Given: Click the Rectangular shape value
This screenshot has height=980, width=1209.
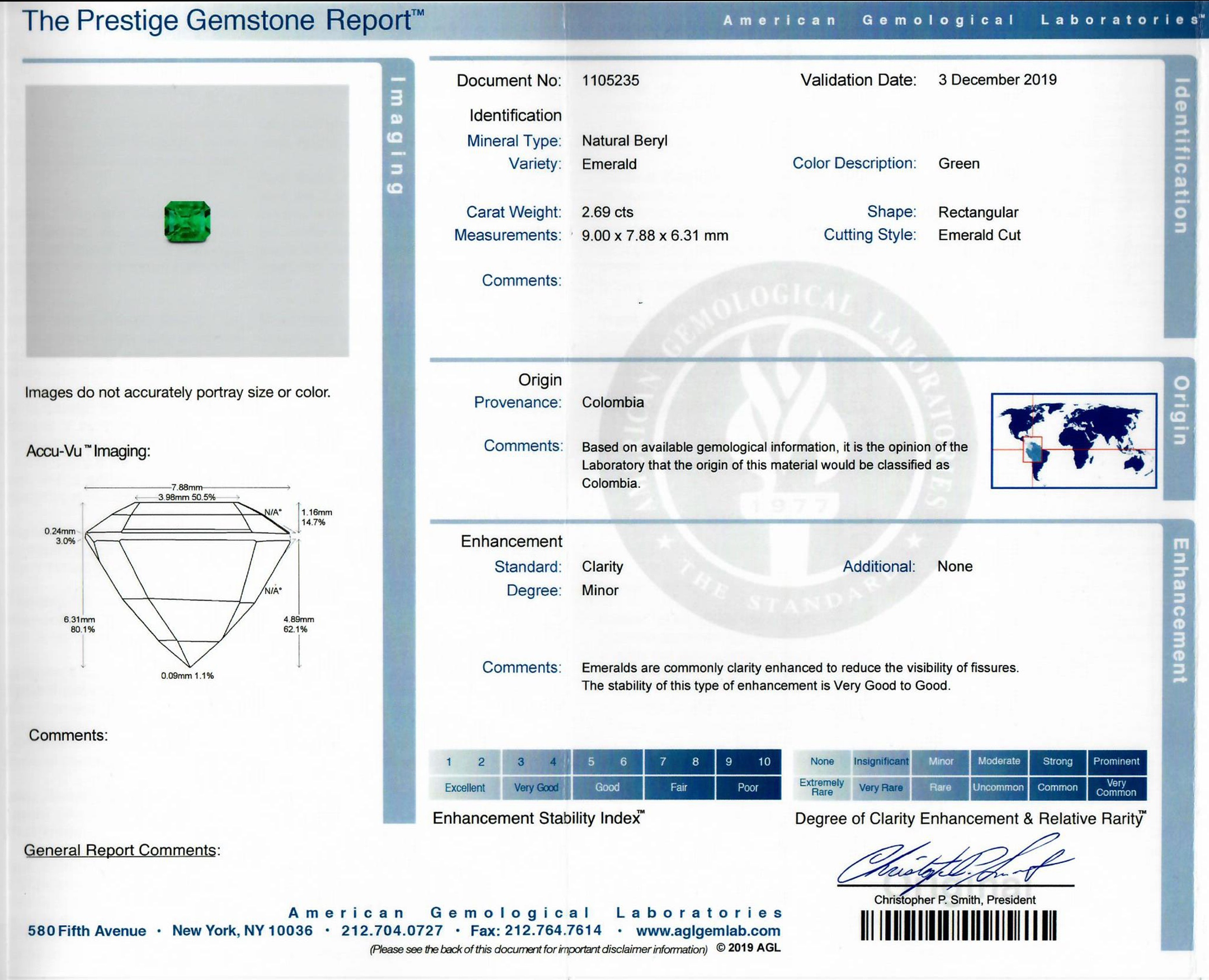Looking at the screenshot, I should pyautogui.click(x=978, y=212).
